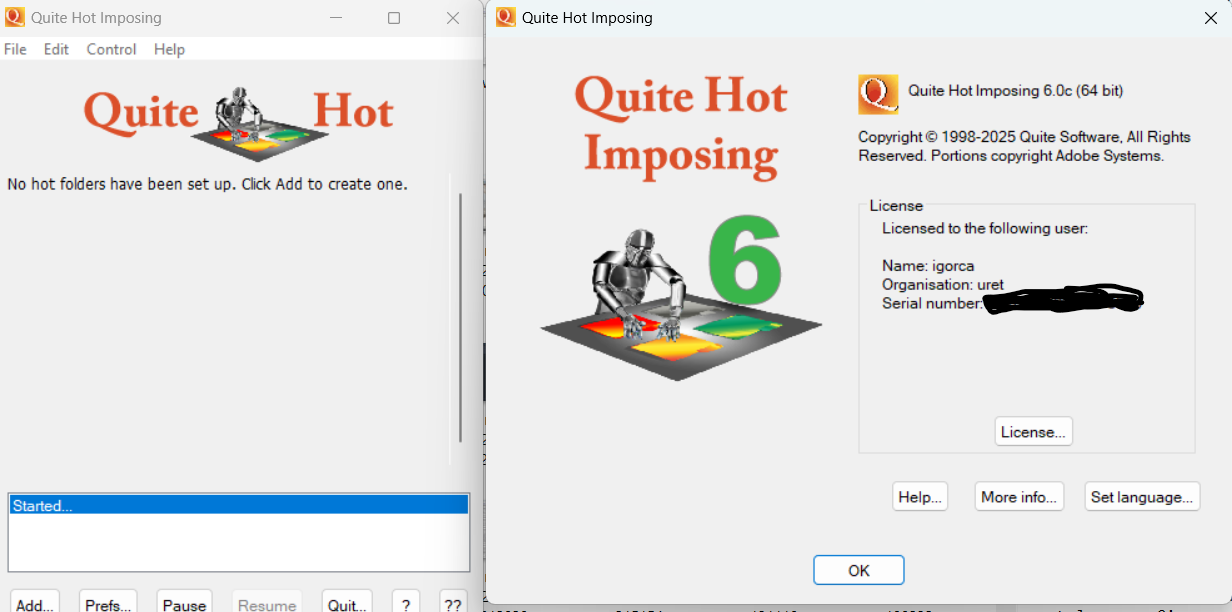Click the copyright 1998-2025 Quite Software text
This screenshot has width=1232, height=612.
[x=1024, y=146]
